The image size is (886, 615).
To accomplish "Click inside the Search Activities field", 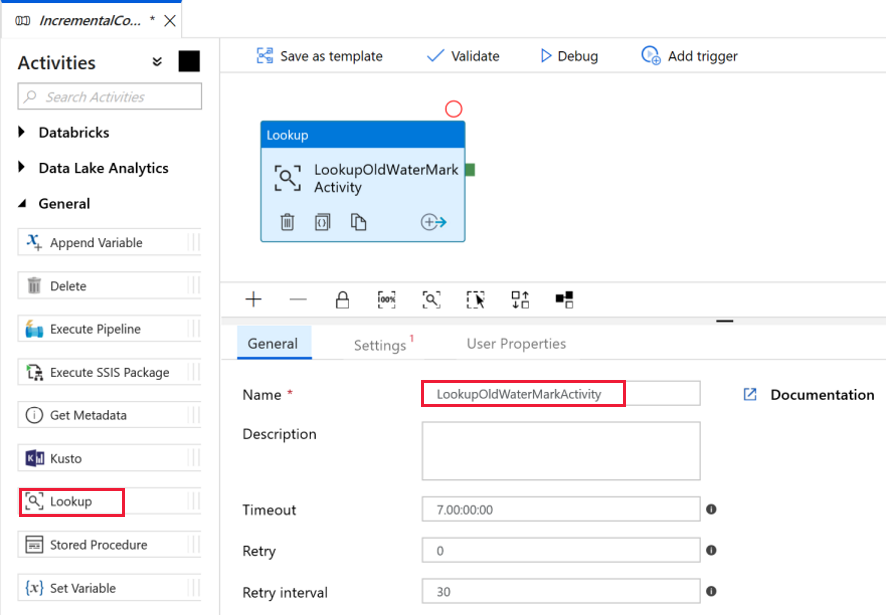I will tap(109, 96).
